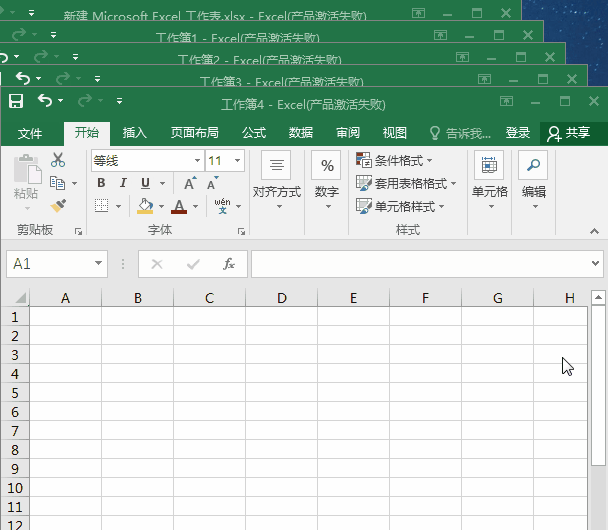
Task: Click ribbon display options in 工作簿4
Action: tap(506, 101)
